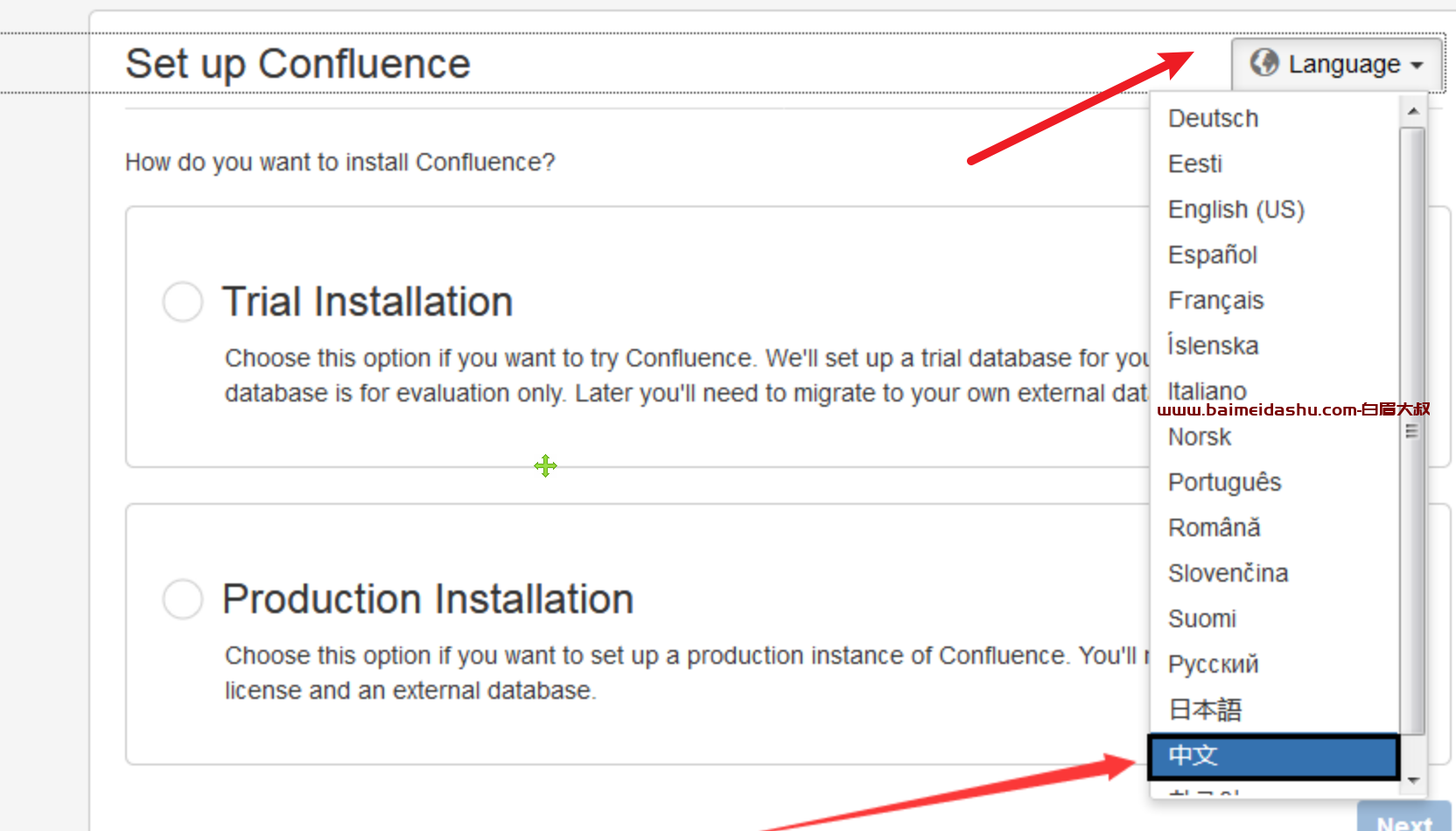Choose Italiano language option
The width and height of the screenshot is (1456, 831).
pos(1275,391)
